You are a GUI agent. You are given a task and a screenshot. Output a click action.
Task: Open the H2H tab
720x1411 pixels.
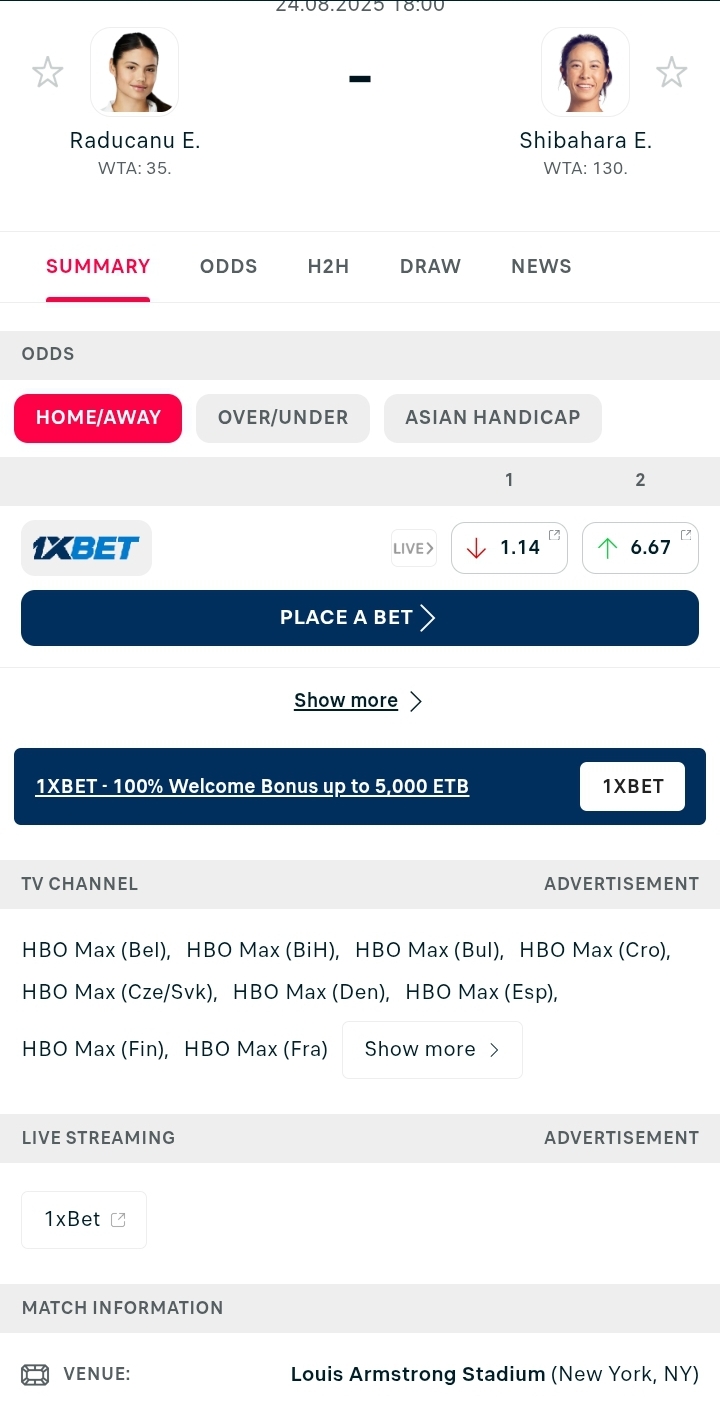[x=328, y=266]
